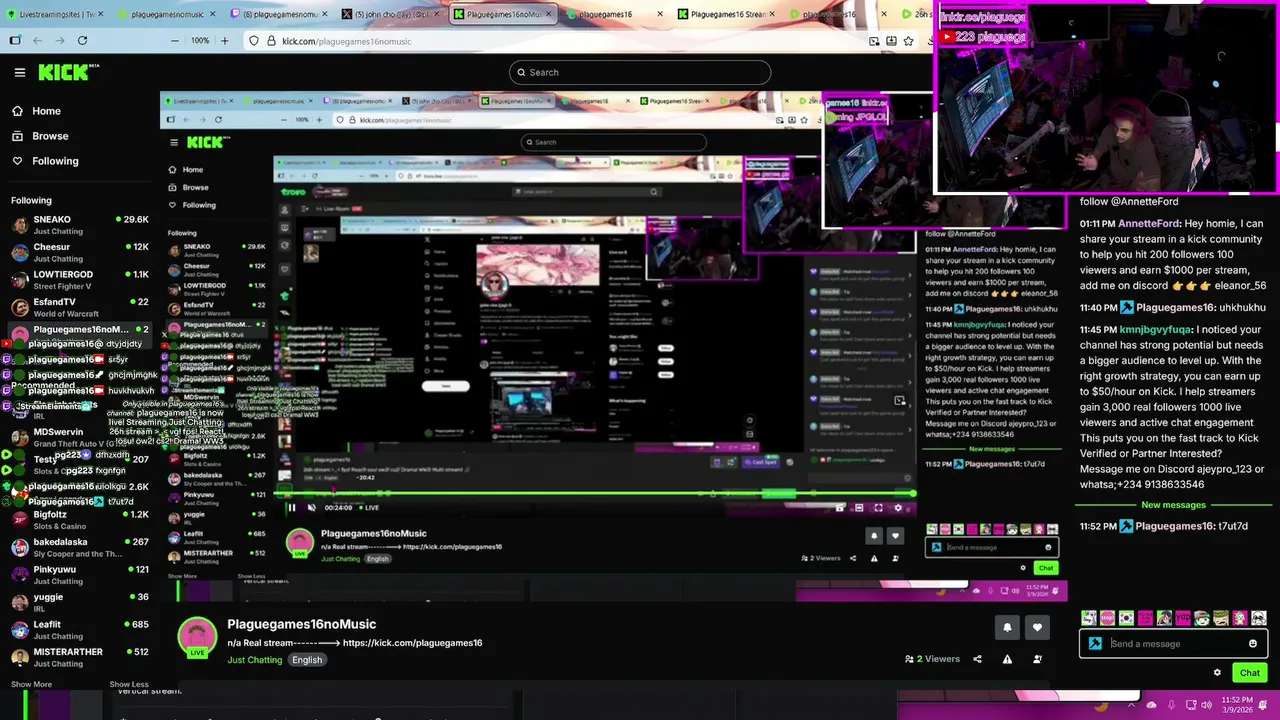The width and height of the screenshot is (1280, 720).
Task: Open Cheesur channel from sidebar
Action: coord(80,252)
